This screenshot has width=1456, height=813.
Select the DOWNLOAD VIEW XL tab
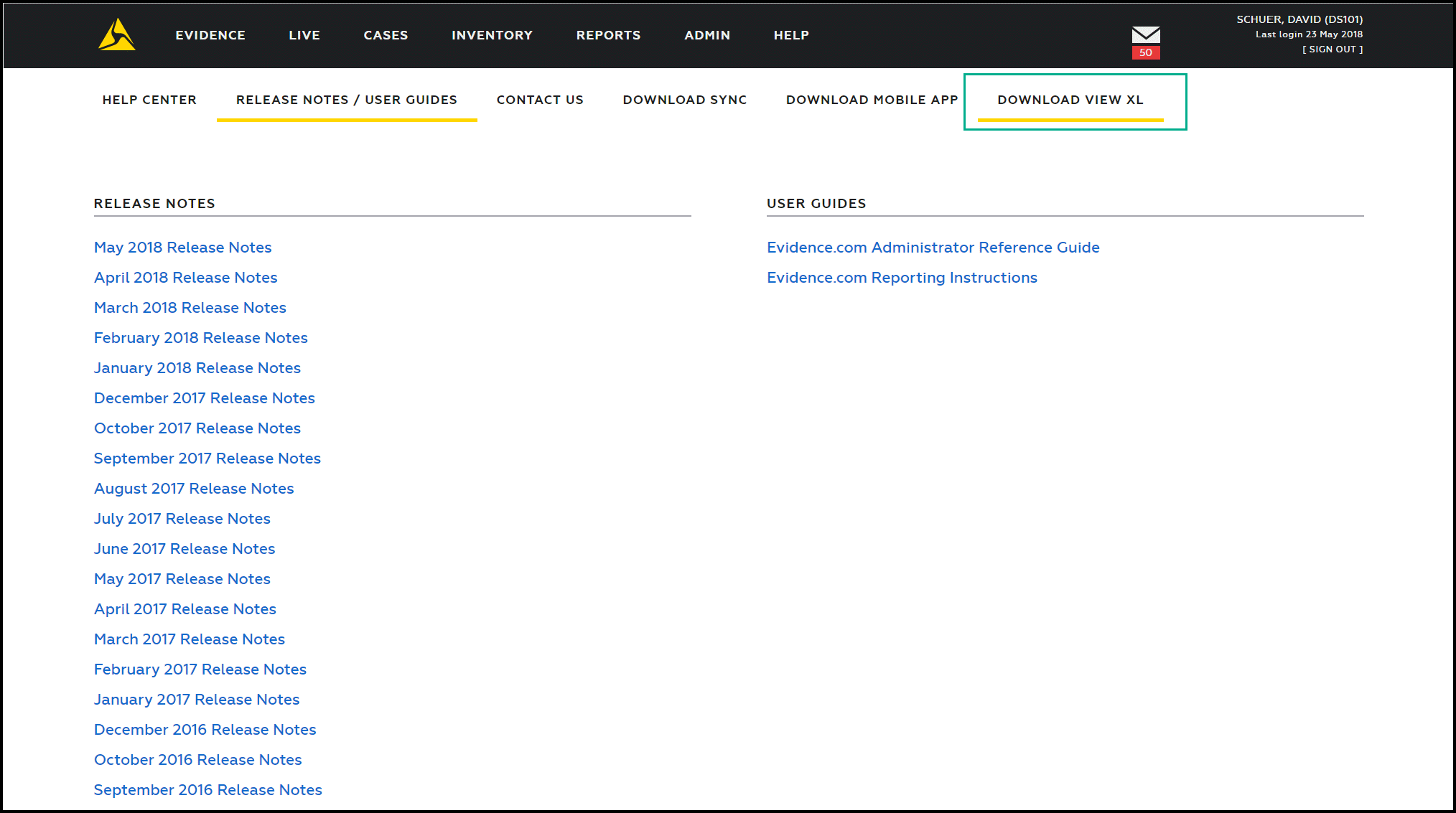click(x=1070, y=100)
